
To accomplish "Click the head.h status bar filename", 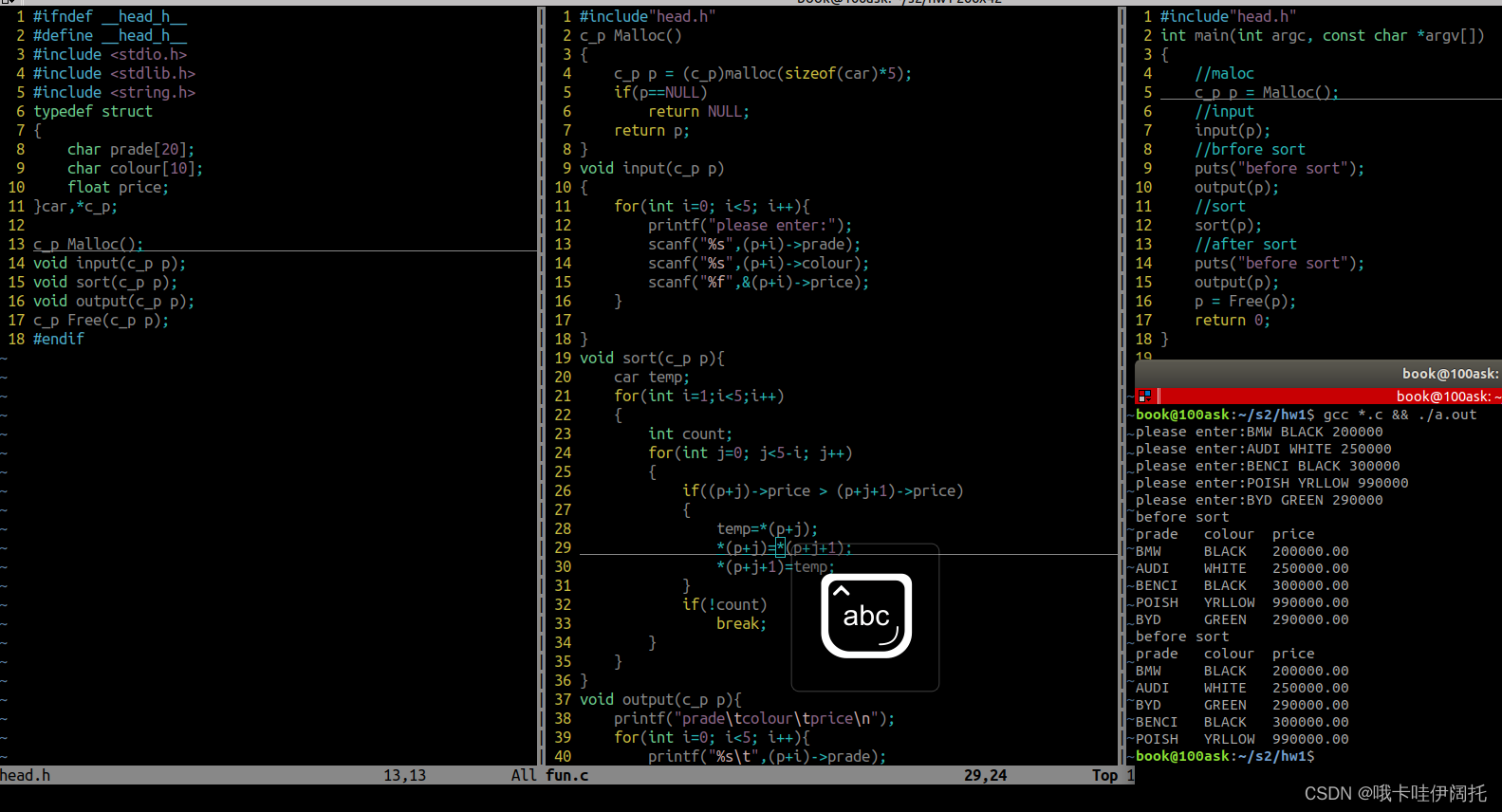I will click(26, 775).
